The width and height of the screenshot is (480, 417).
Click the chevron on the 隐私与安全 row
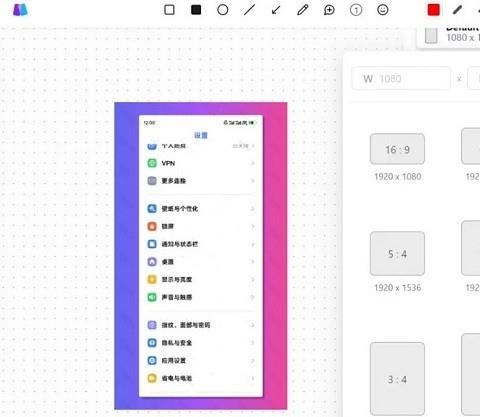click(x=253, y=343)
